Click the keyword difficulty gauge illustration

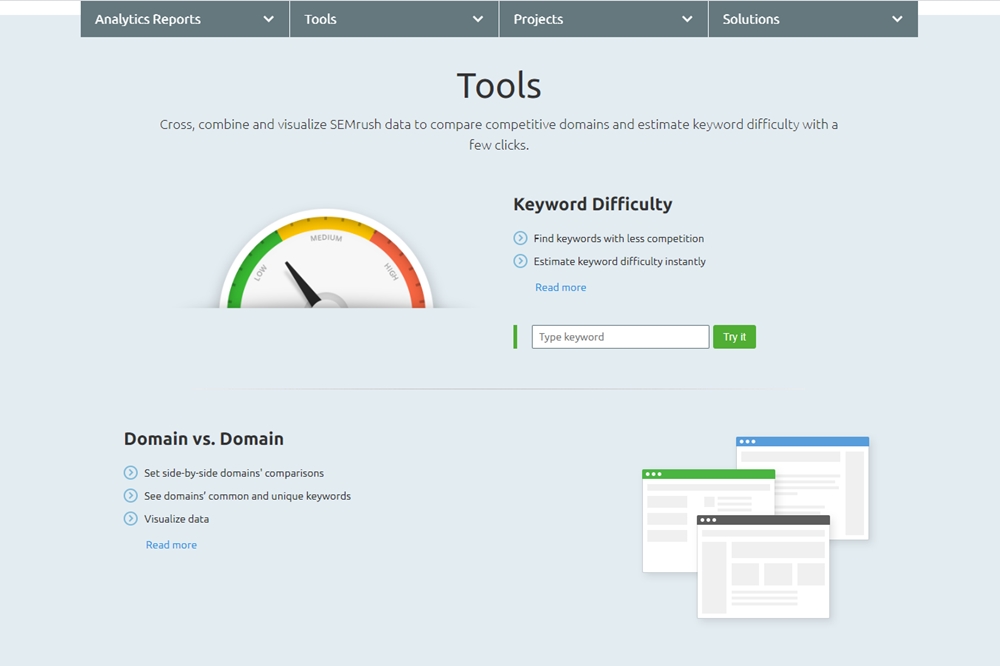(326, 262)
